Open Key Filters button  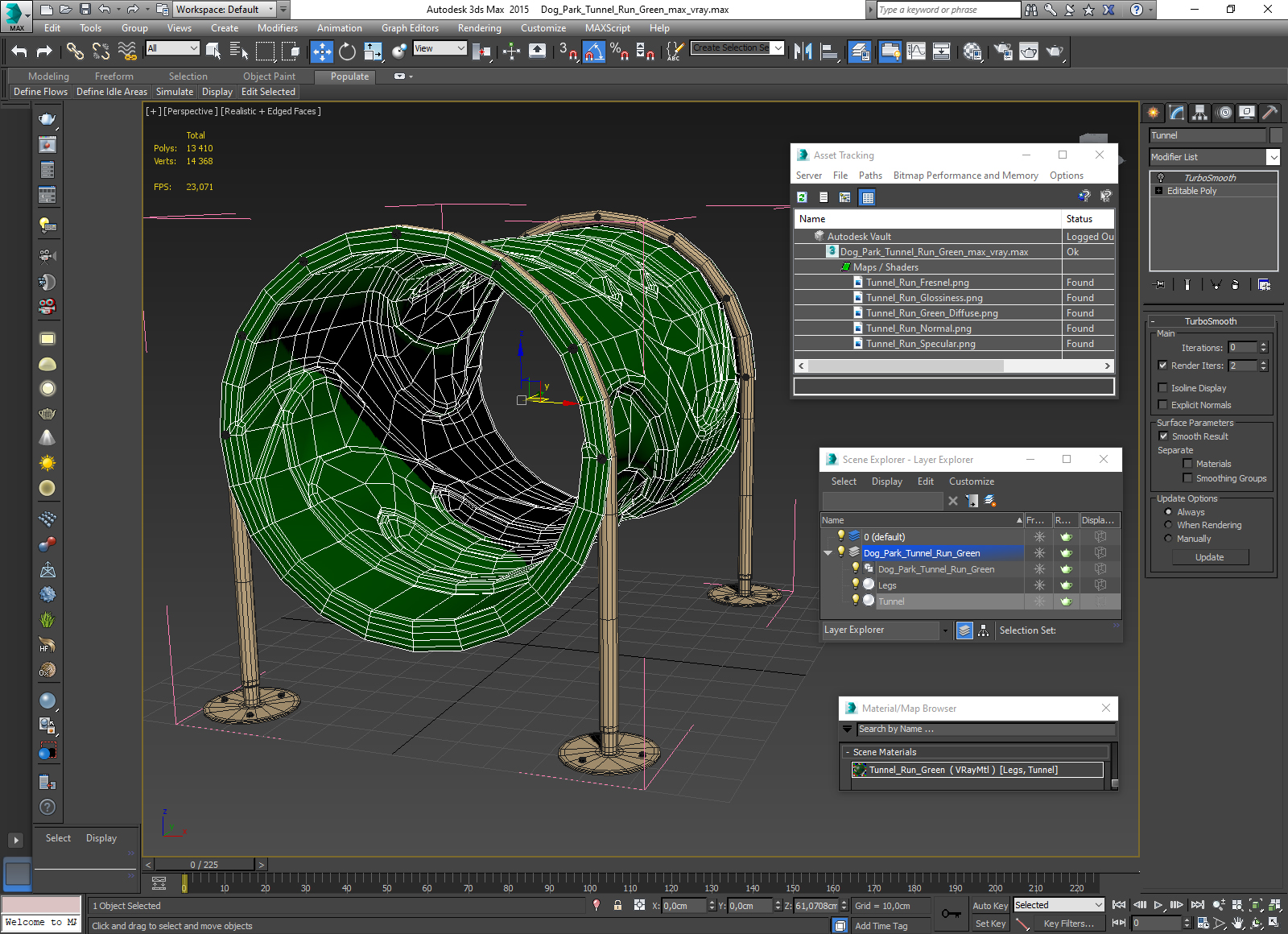click(x=1068, y=924)
